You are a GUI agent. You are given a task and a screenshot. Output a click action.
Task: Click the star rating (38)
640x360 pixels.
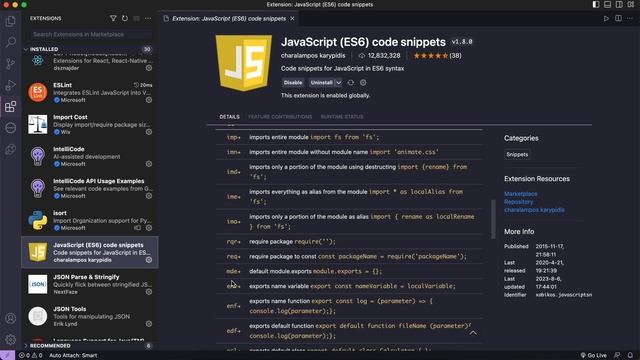[437, 56]
